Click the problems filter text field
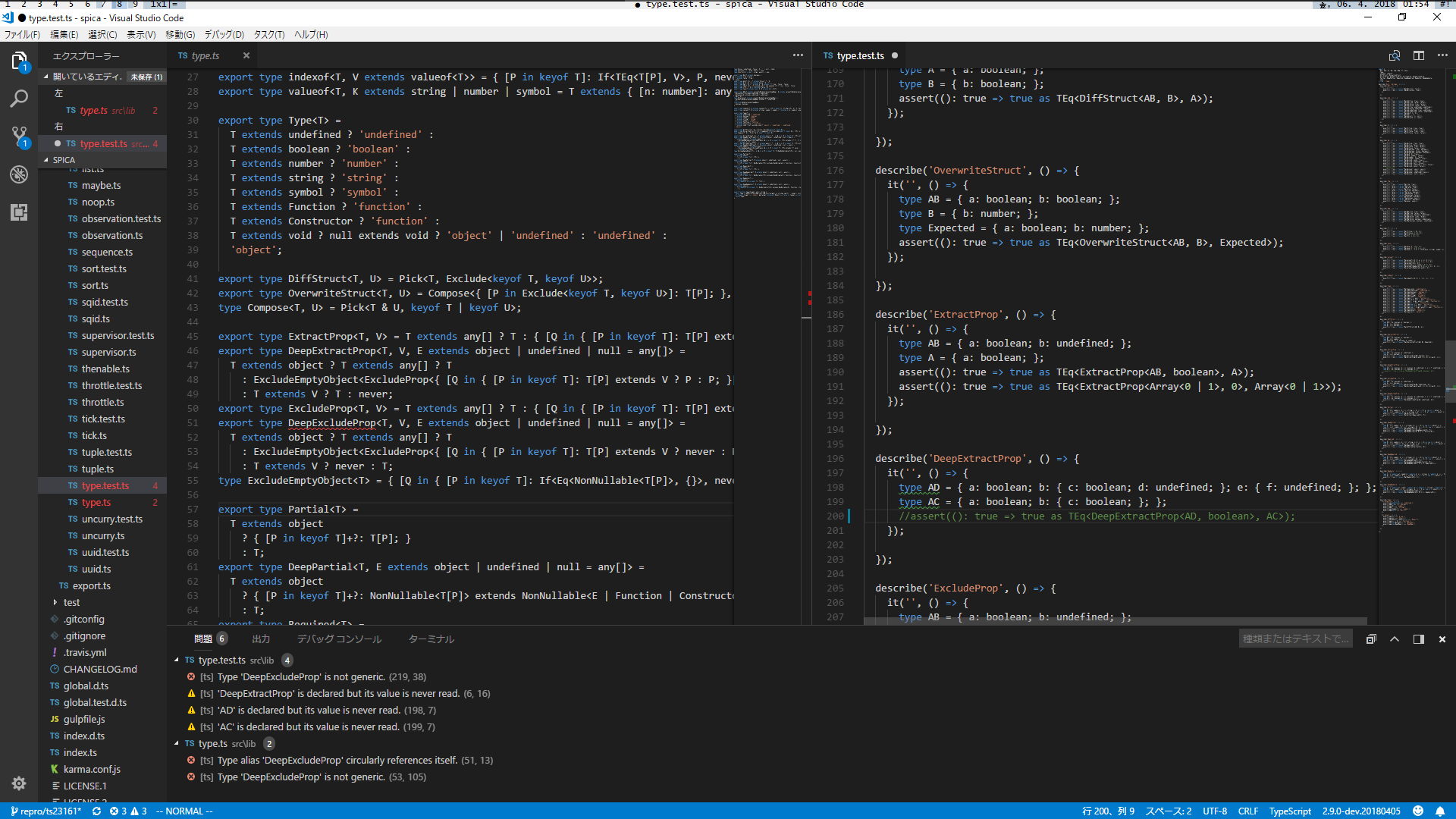The image size is (1456, 819). (1296, 638)
